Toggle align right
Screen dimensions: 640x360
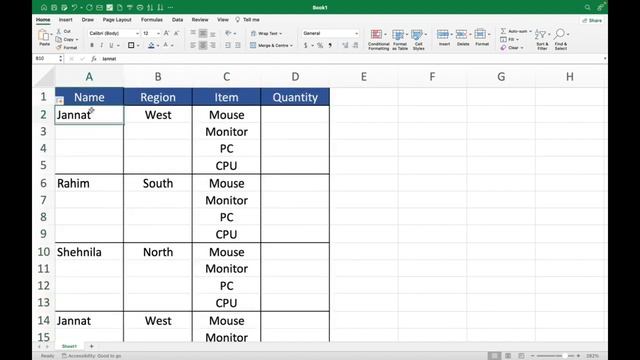tap(213, 45)
